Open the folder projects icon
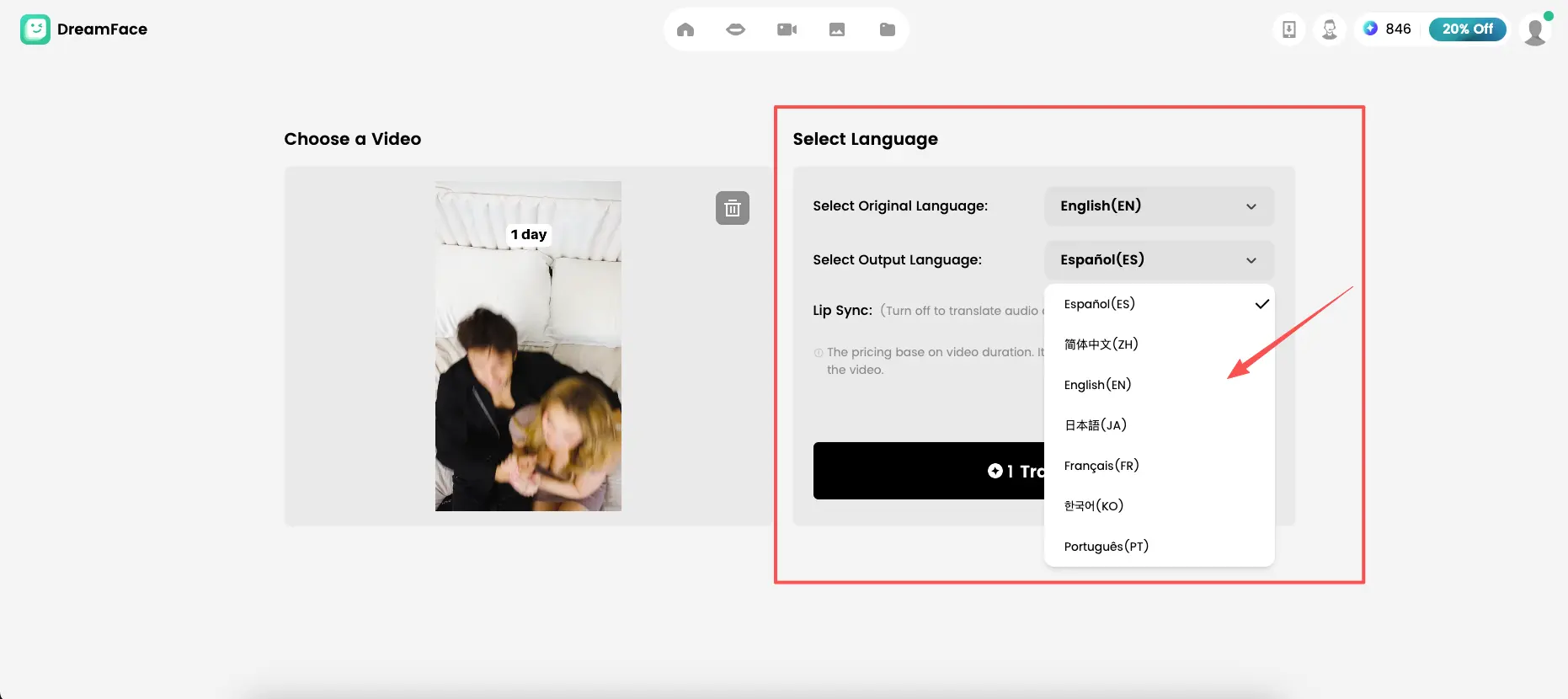 888,29
